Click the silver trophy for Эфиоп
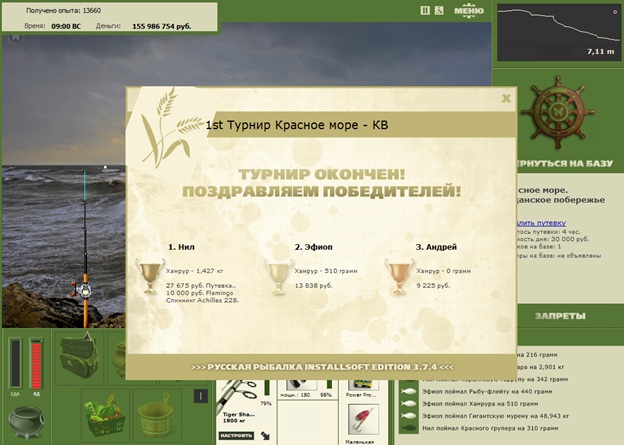 point(279,275)
